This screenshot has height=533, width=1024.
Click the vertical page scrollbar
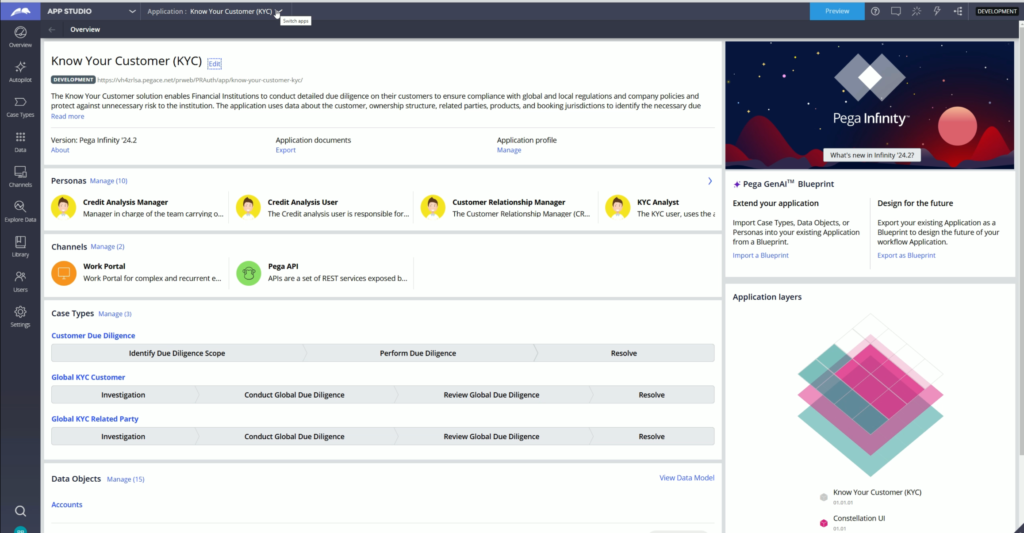point(1020,242)
